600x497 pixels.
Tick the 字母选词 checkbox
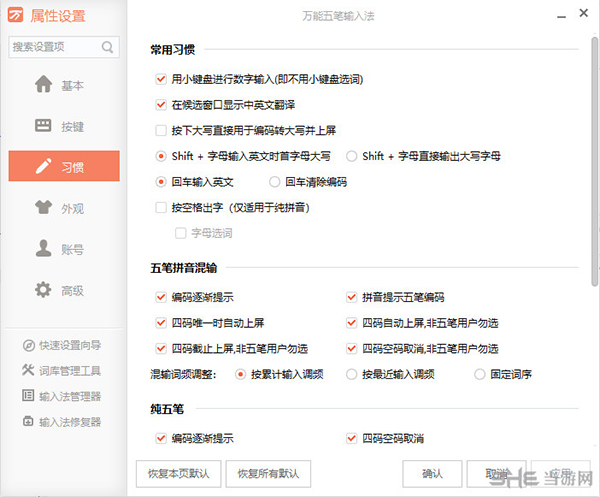click(x=180, y=233)
